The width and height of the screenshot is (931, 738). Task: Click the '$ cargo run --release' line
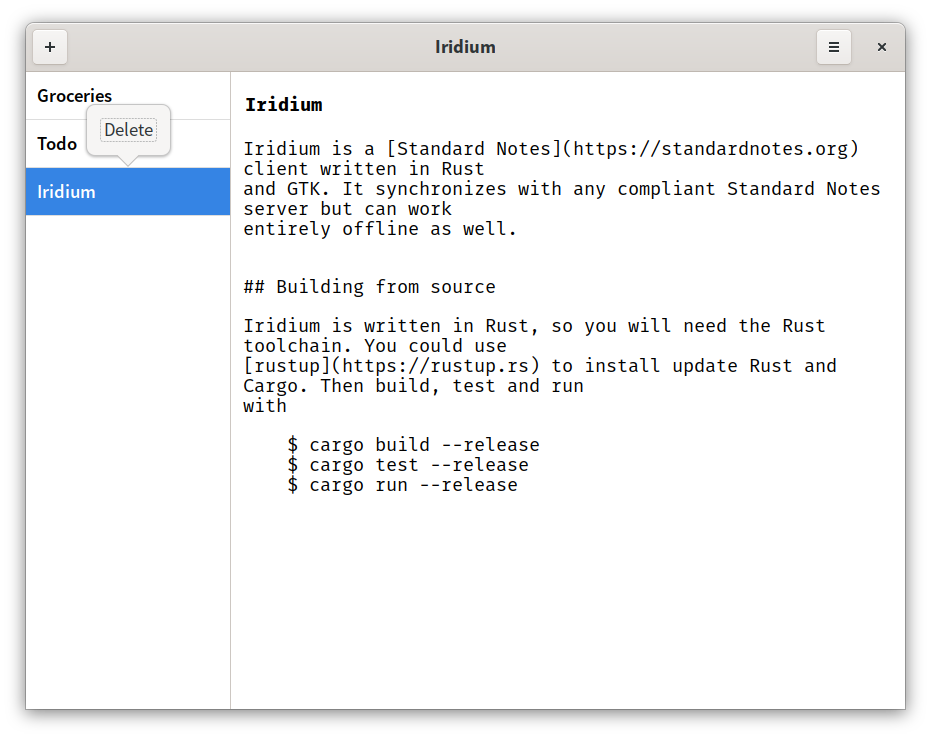click(403, 485)
